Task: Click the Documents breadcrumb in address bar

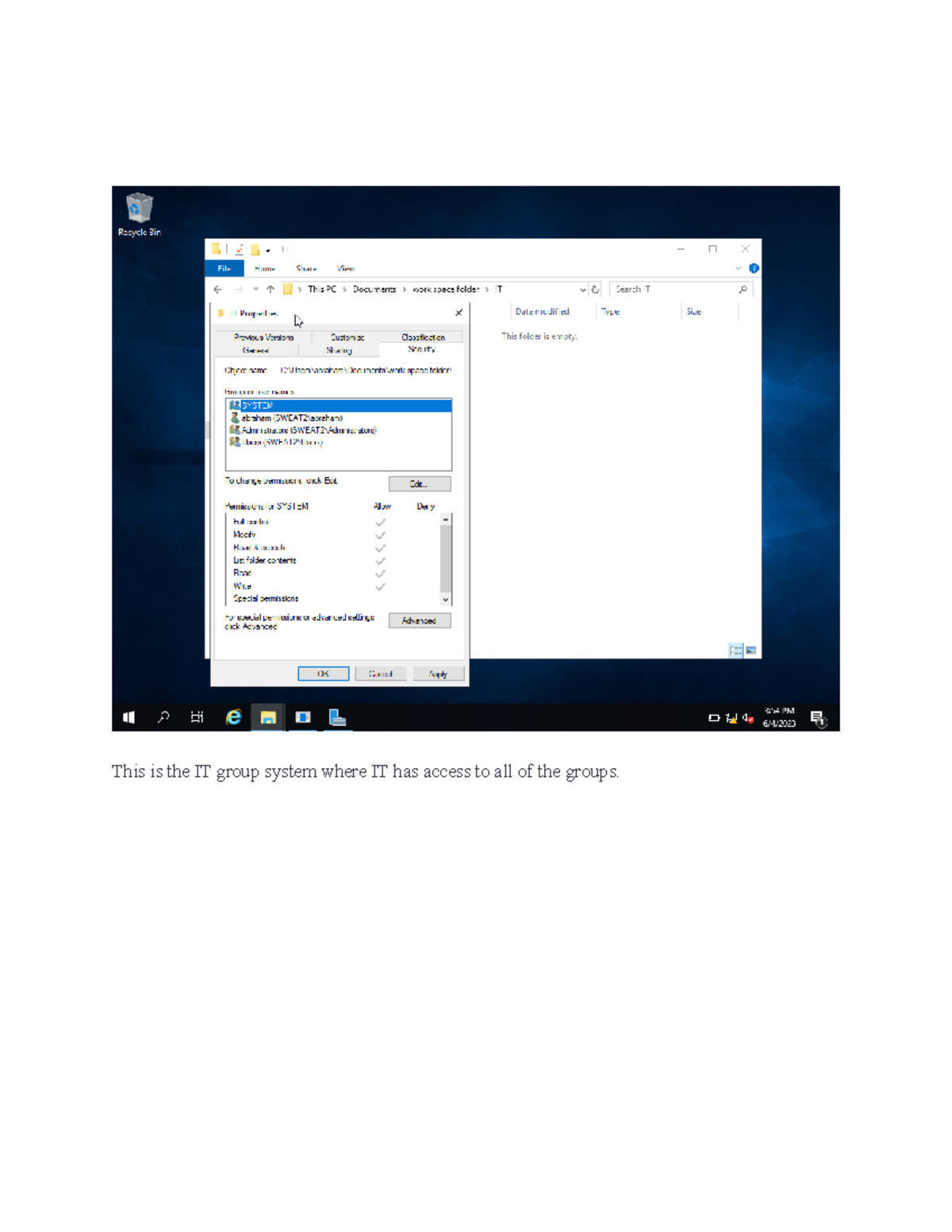Action: click(x=374, y=290)
